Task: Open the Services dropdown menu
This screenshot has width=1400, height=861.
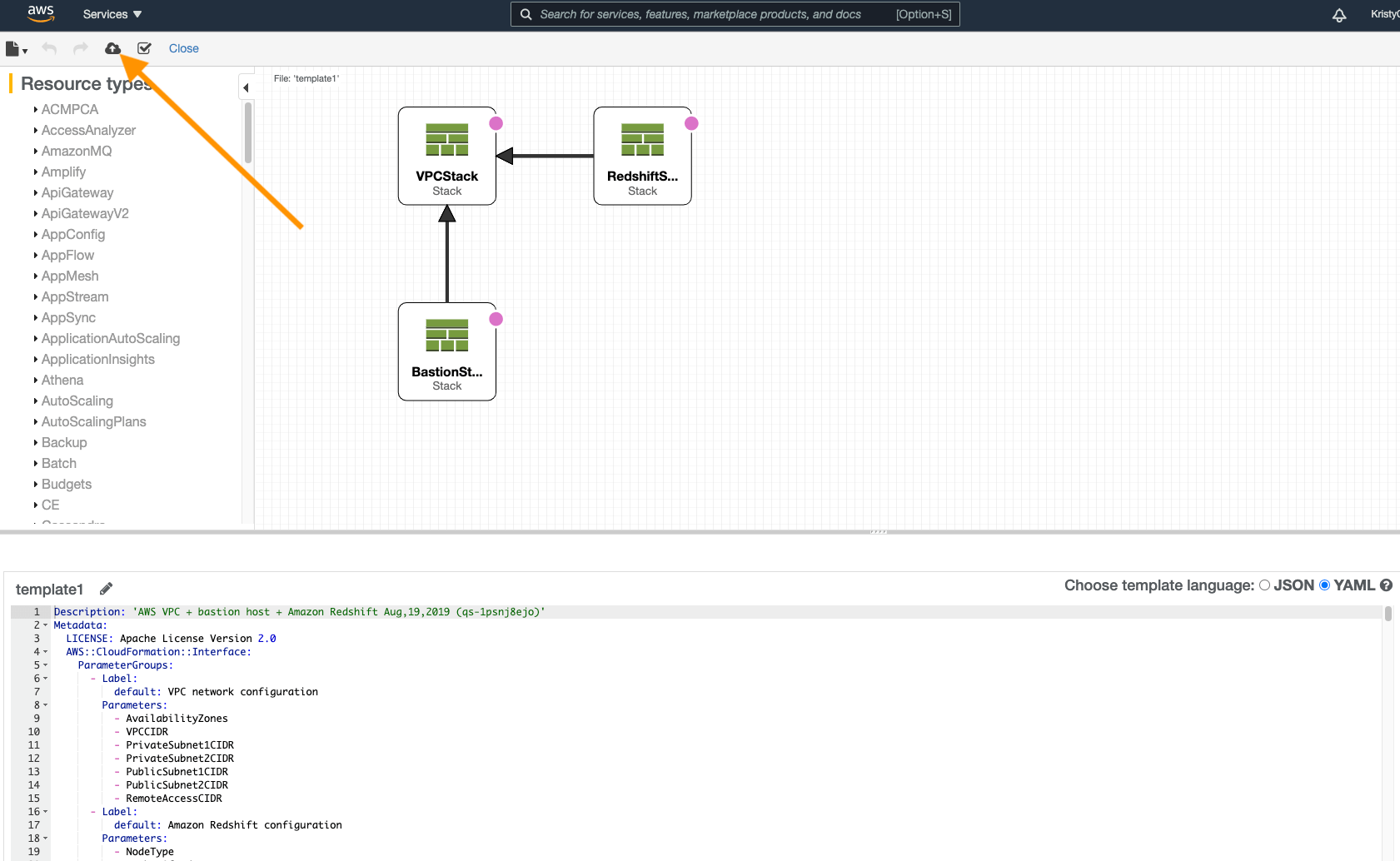Action: [112, 14]
